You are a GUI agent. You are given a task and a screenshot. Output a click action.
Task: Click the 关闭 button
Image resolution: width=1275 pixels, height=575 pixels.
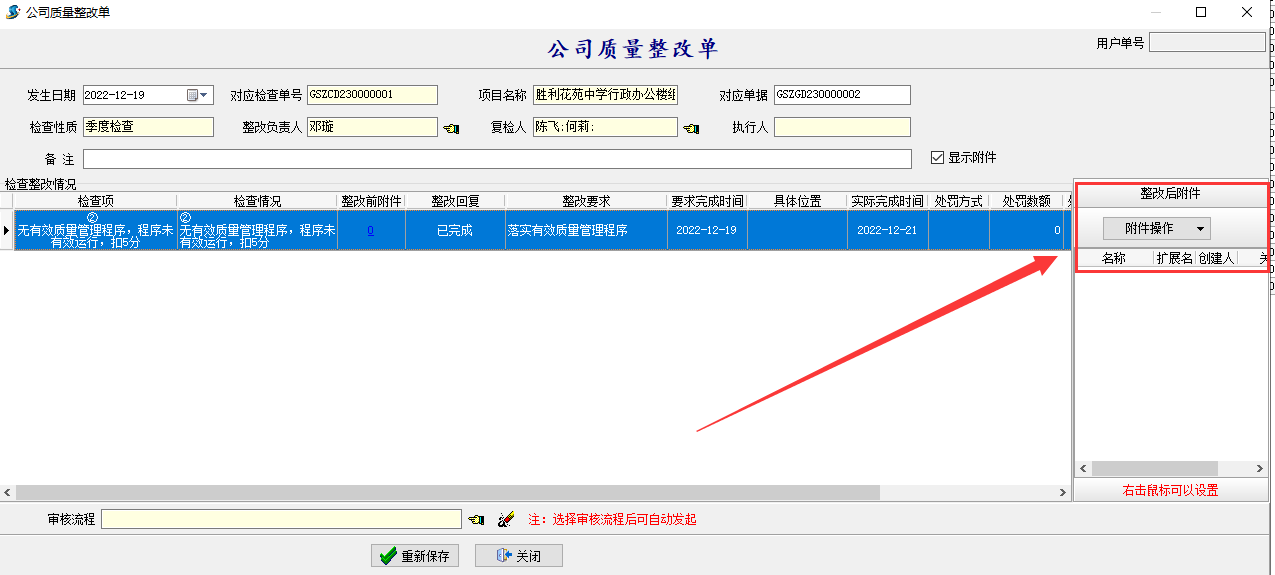pos(518,556)
